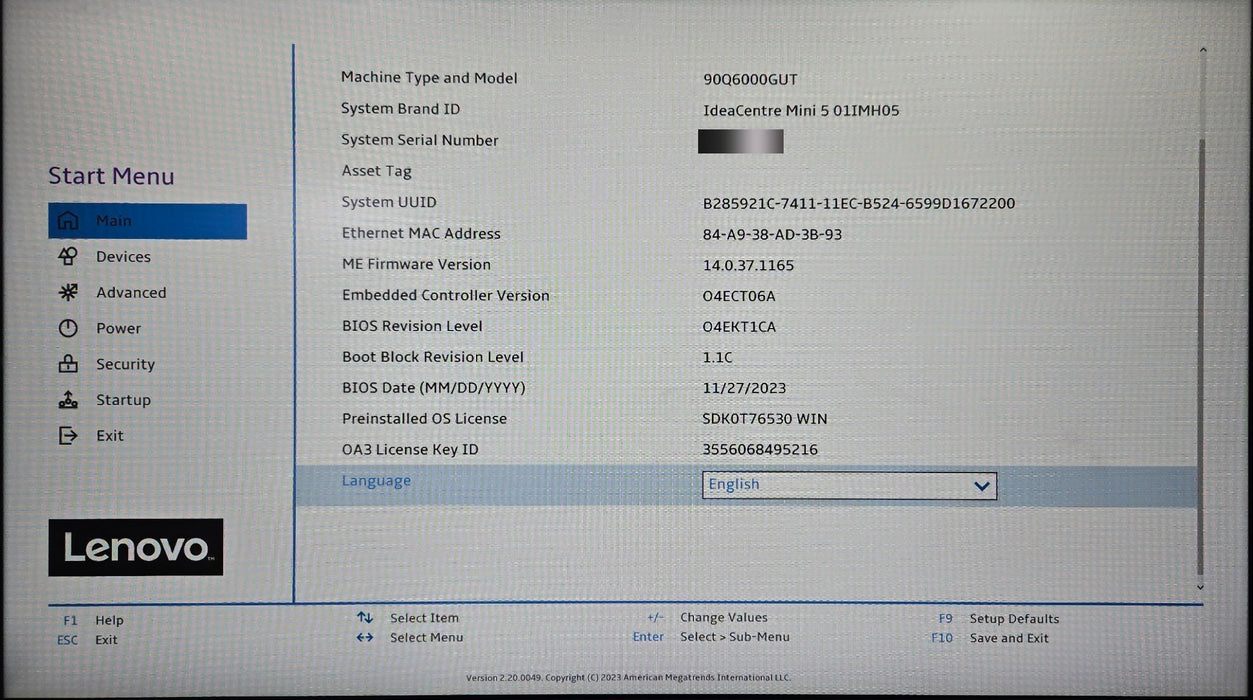Click the System Serial Number label
Viewport: 1253px width, 700px height.
(x=419, y=140)
